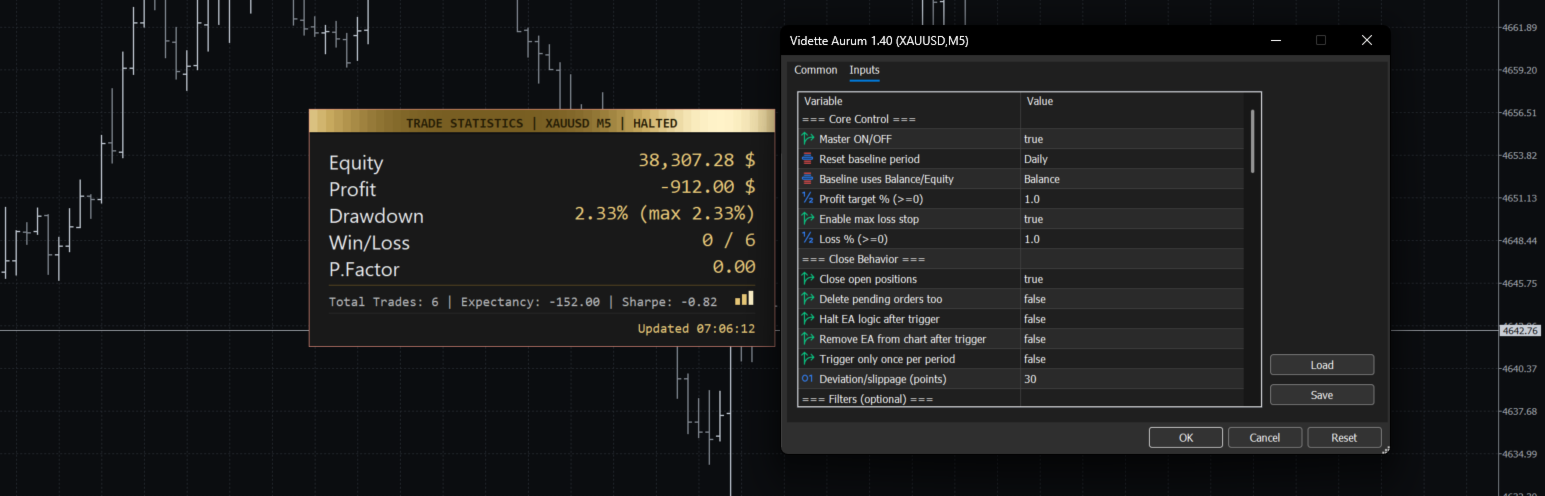Click the Master ON/OFF boolean type icon

808,139
